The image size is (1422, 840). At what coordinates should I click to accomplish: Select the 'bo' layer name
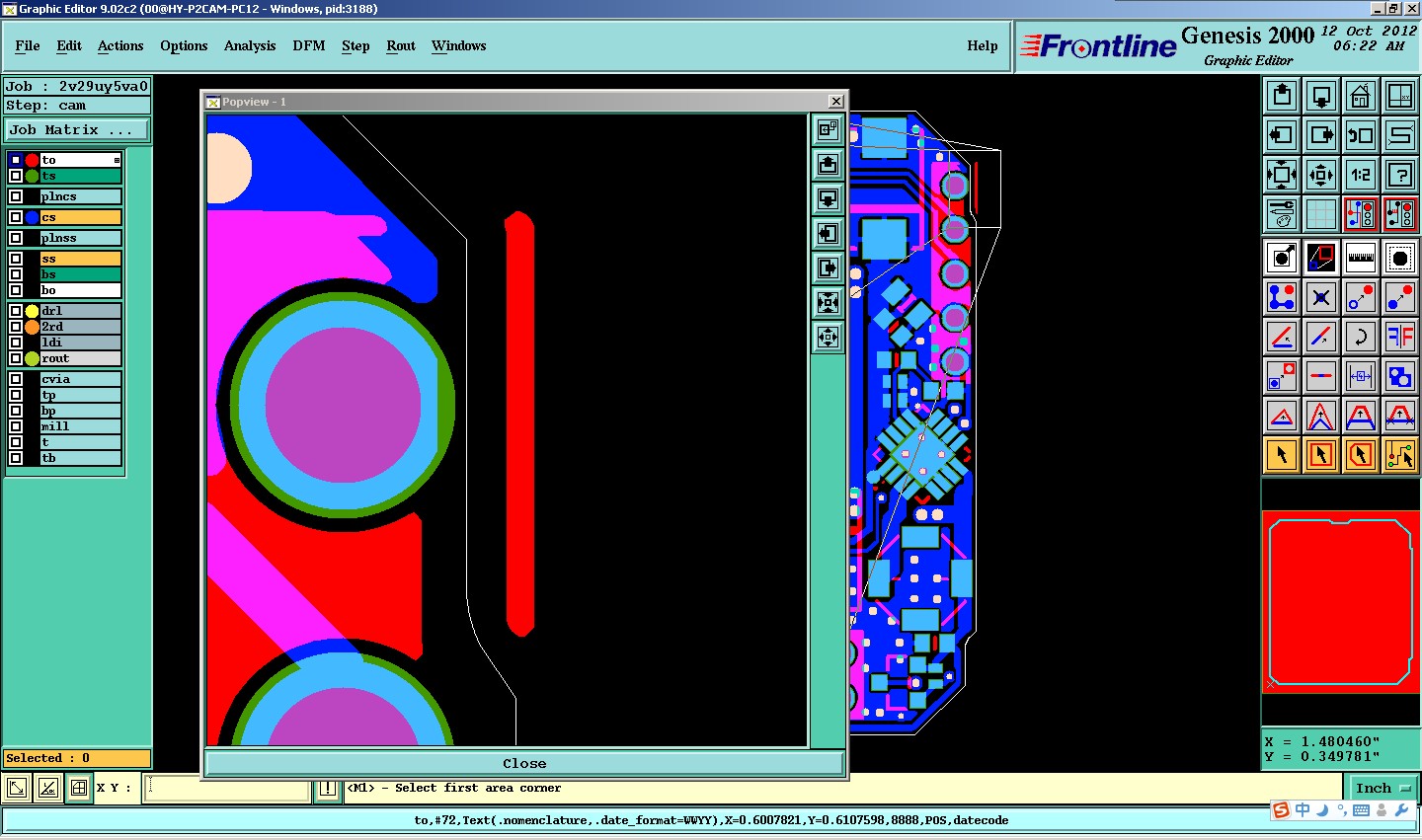pyautogui.click(x=81, y=290)
